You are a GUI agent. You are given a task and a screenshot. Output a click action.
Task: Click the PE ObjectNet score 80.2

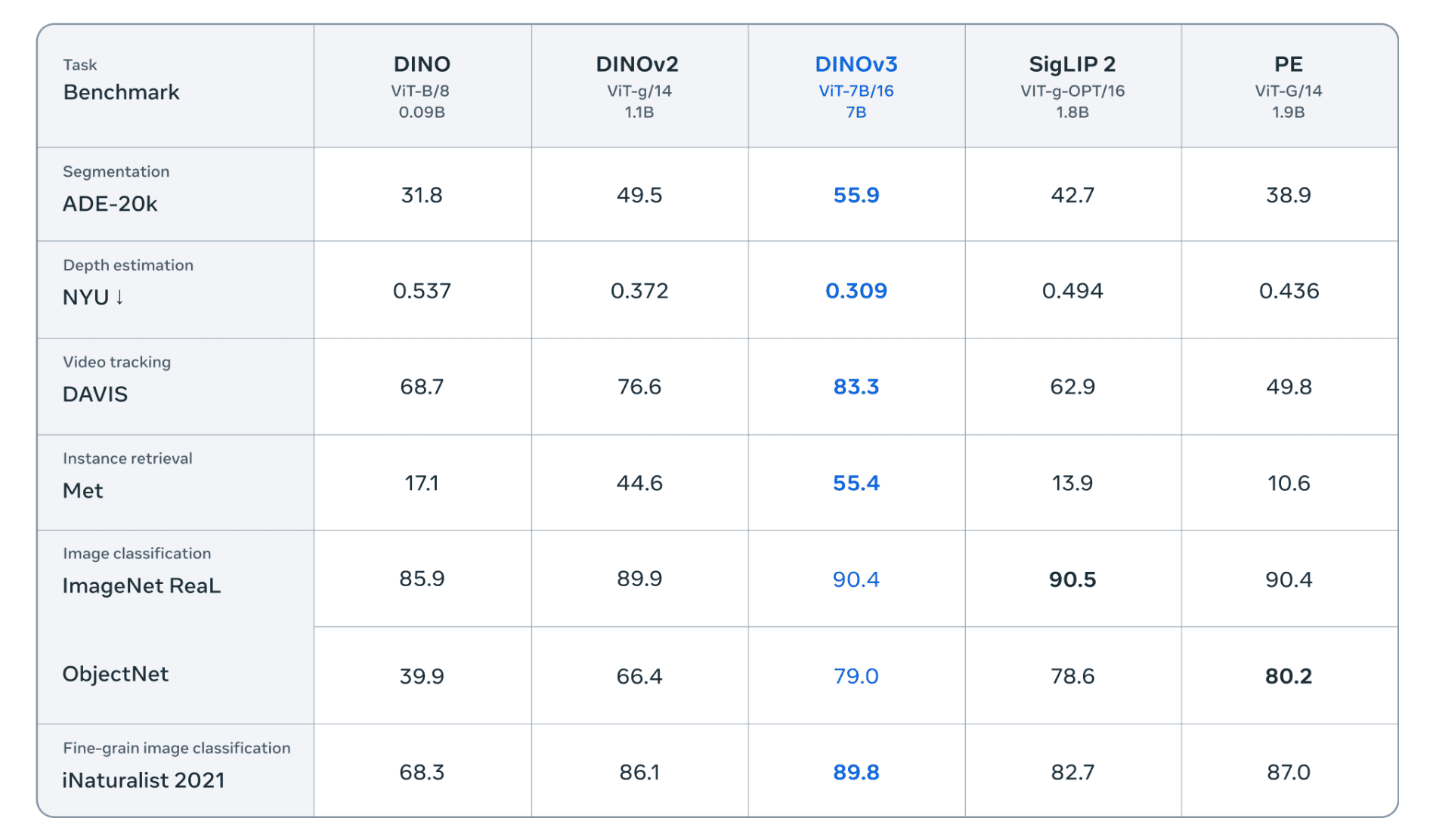[x=1288, y=676]
